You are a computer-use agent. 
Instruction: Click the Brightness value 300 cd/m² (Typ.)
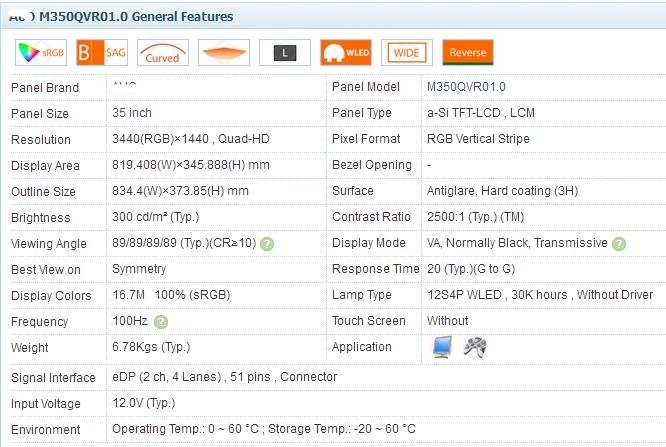click(155, 217)
